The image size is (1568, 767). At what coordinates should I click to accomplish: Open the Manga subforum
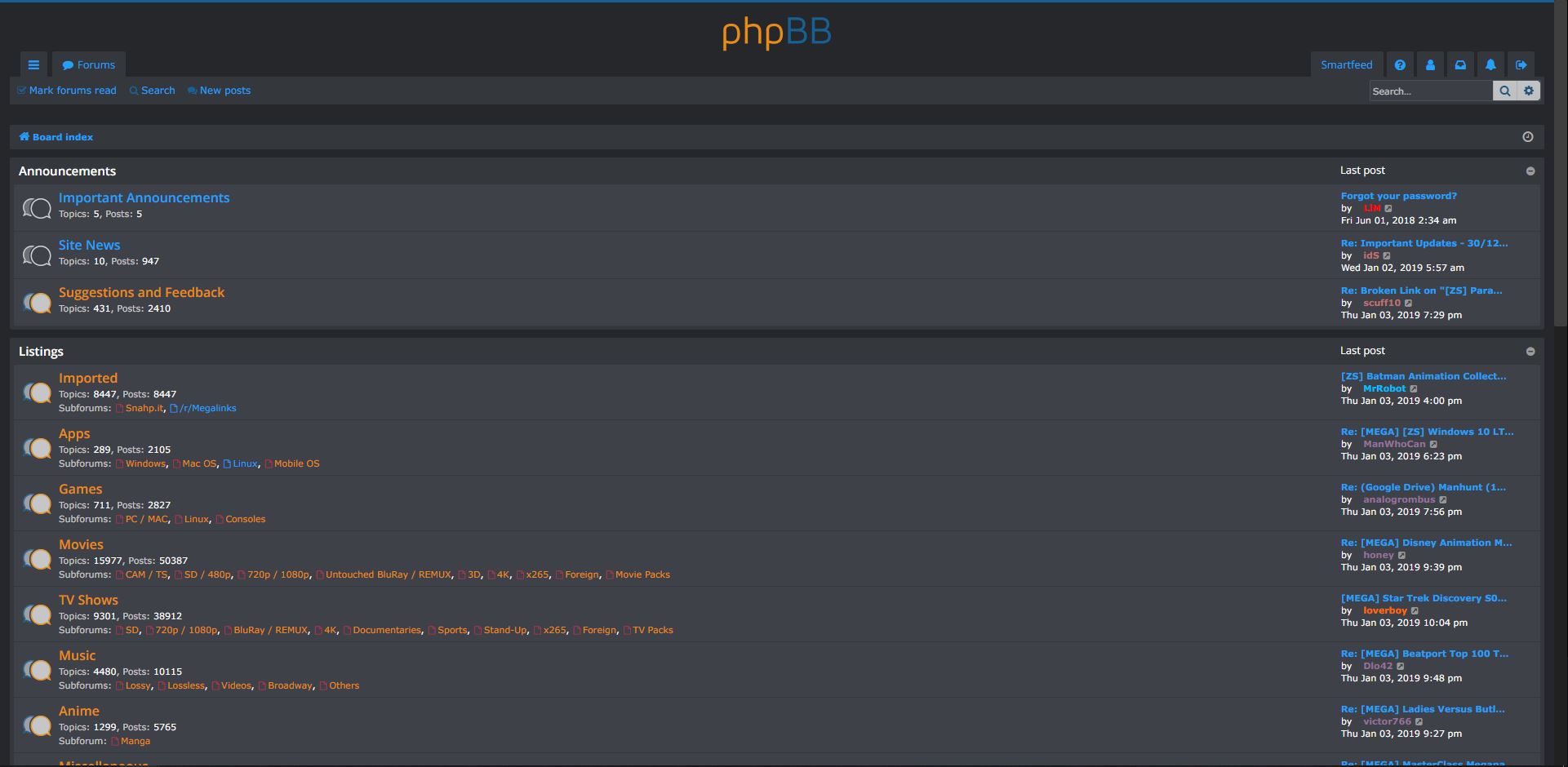coord(131,741)
